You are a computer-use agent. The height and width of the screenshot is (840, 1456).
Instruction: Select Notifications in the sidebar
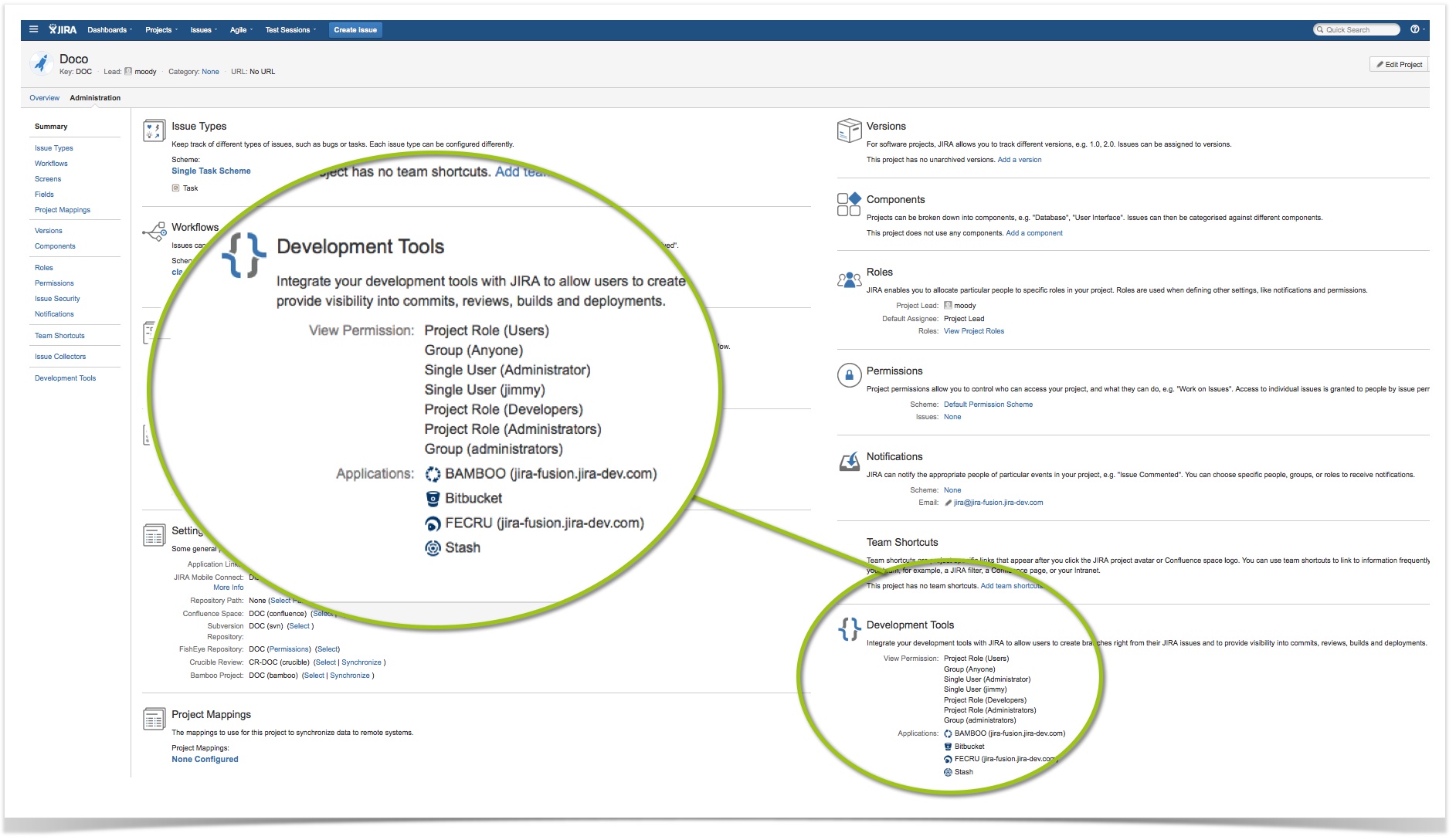[54, 314]
